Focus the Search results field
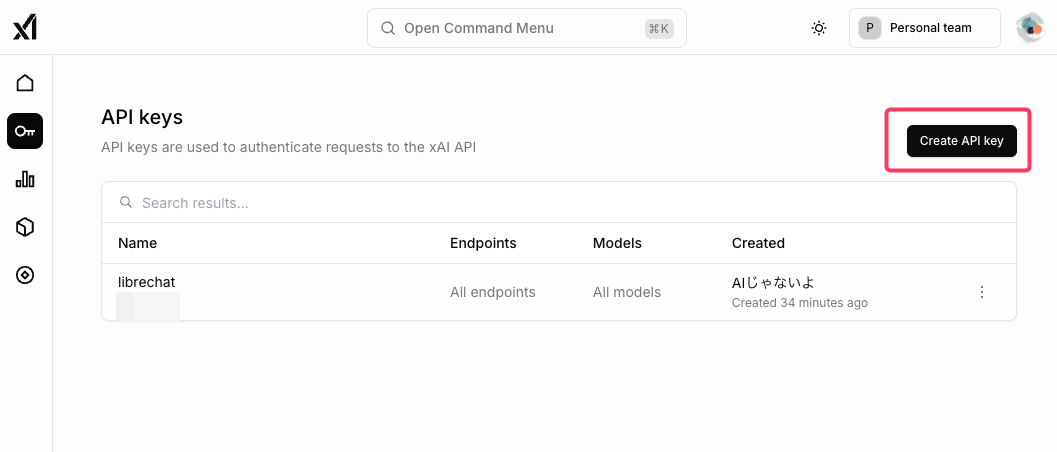Image resolution: width=1057 pixels, height=452 pixels. click(x=560, y=203)
